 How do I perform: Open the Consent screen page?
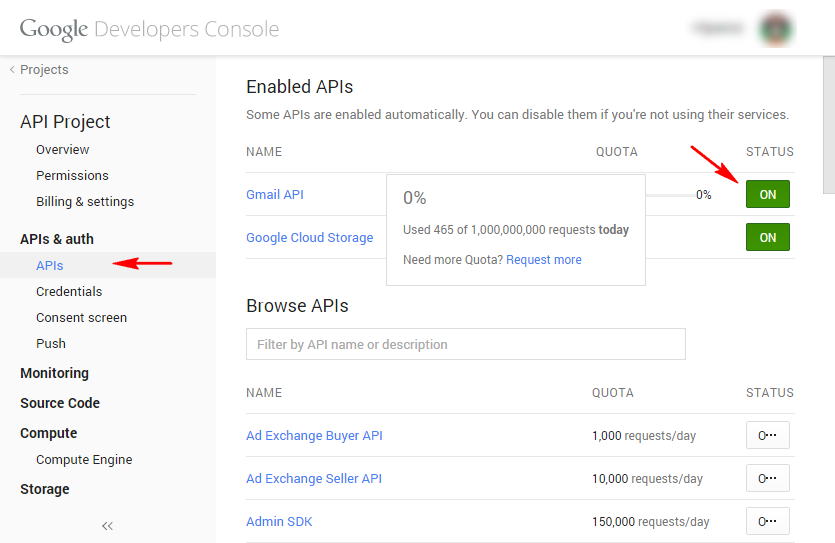click(81, 318)
